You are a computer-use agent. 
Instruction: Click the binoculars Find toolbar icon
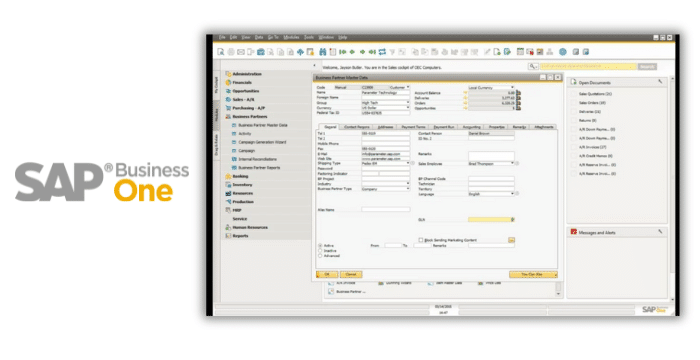click(x=322, y=52)
